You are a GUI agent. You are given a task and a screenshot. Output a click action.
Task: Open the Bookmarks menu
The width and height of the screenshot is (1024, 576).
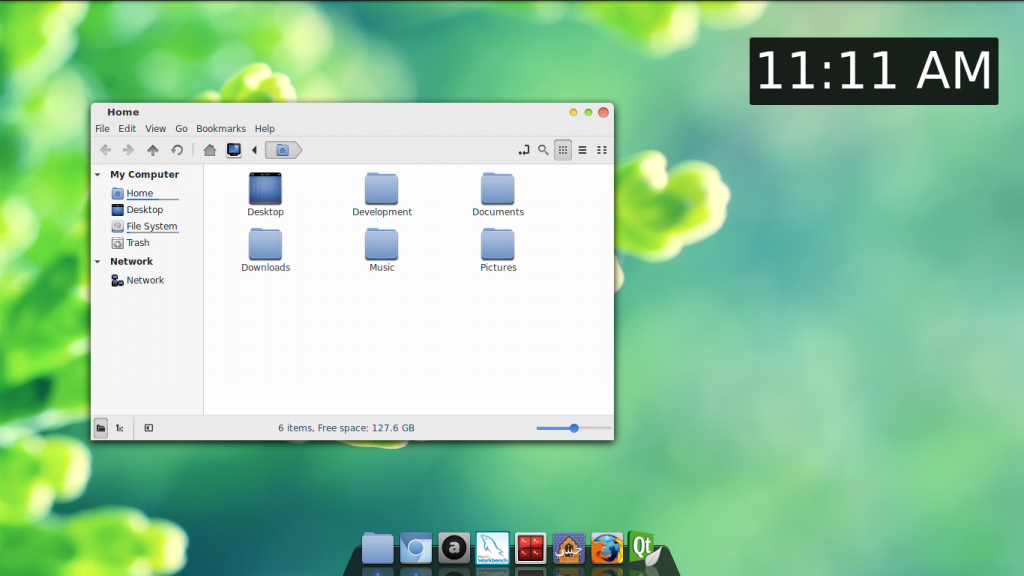[x=221, y=129]
